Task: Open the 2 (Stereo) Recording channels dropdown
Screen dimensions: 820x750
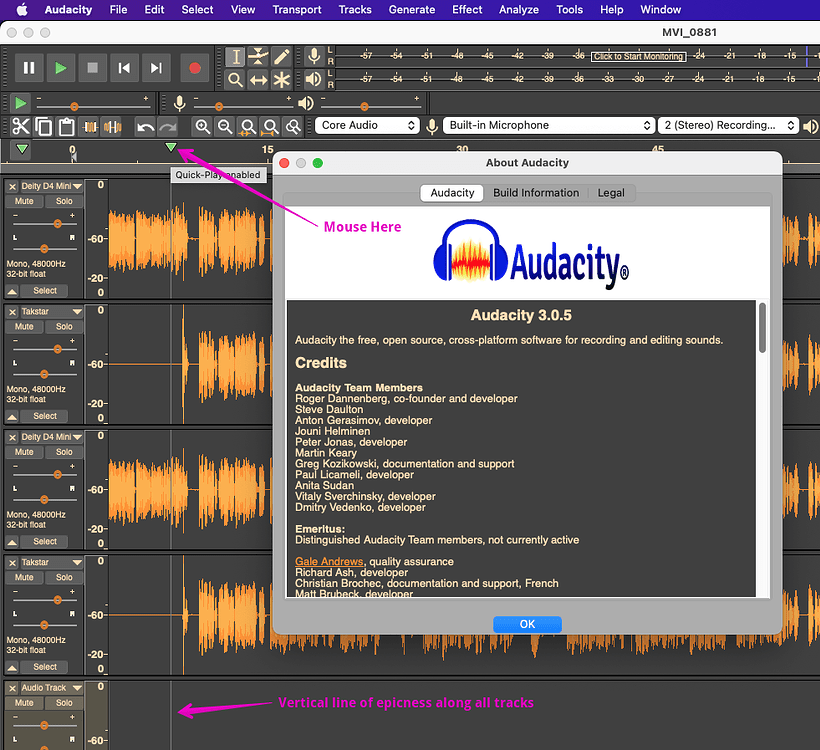Action: coord(728,126)
